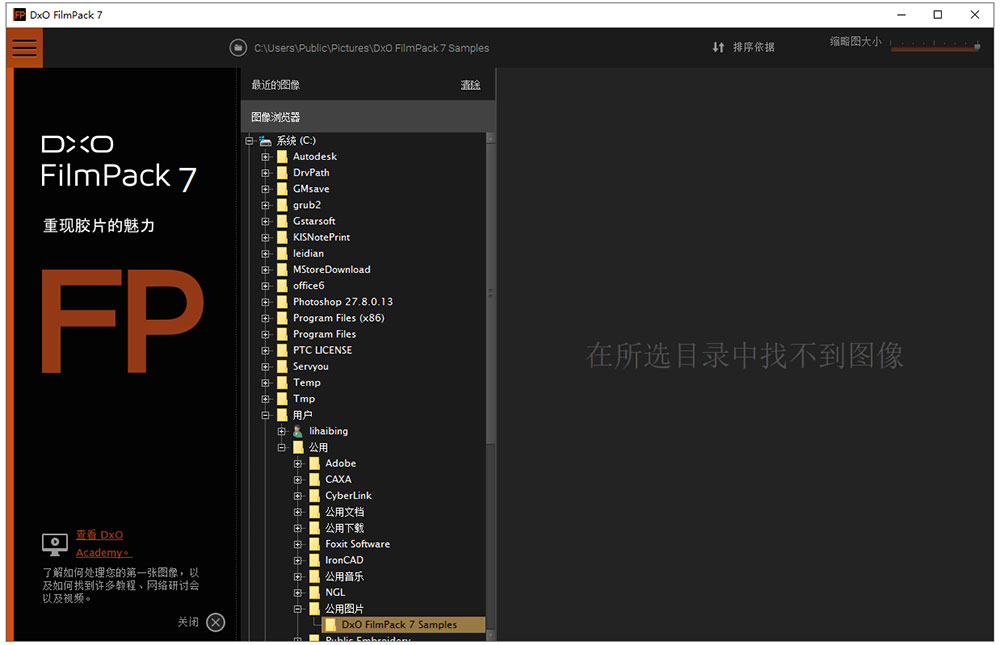Collapse the 系统 (C:) drive node
The width and height of the screenshot is (1000, 645).
click(249, 140)
